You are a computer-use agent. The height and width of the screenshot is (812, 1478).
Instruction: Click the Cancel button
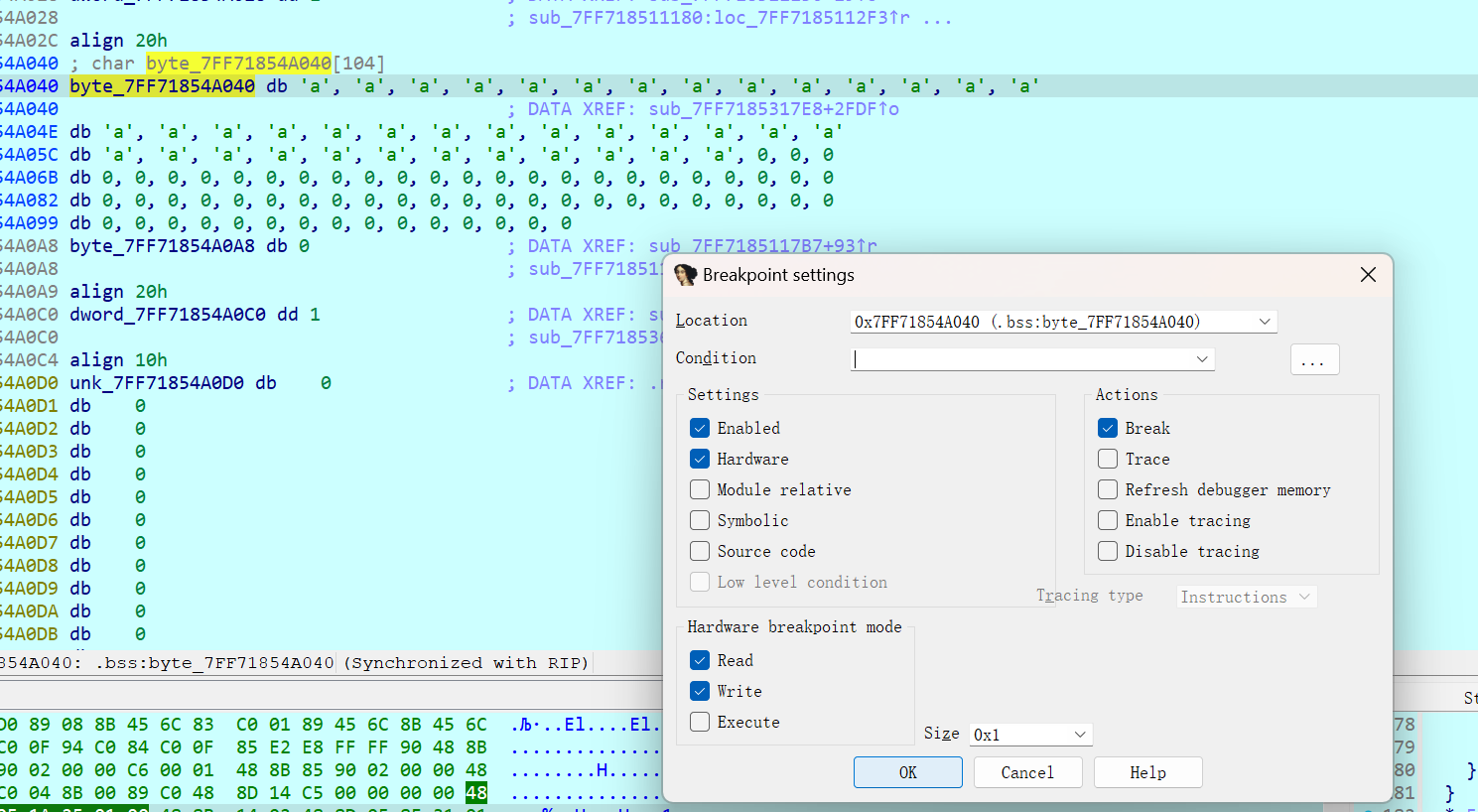click(1027, 772)
